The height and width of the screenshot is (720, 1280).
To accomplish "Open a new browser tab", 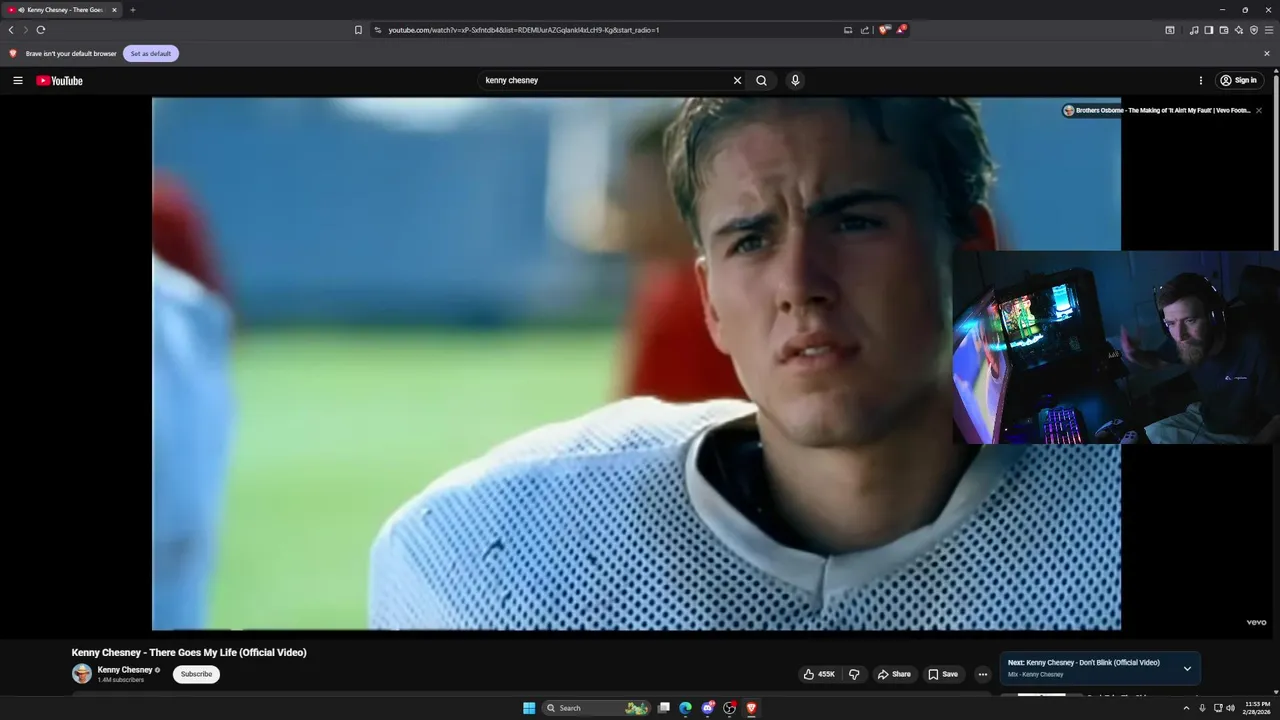I will [x=133, y=10].
